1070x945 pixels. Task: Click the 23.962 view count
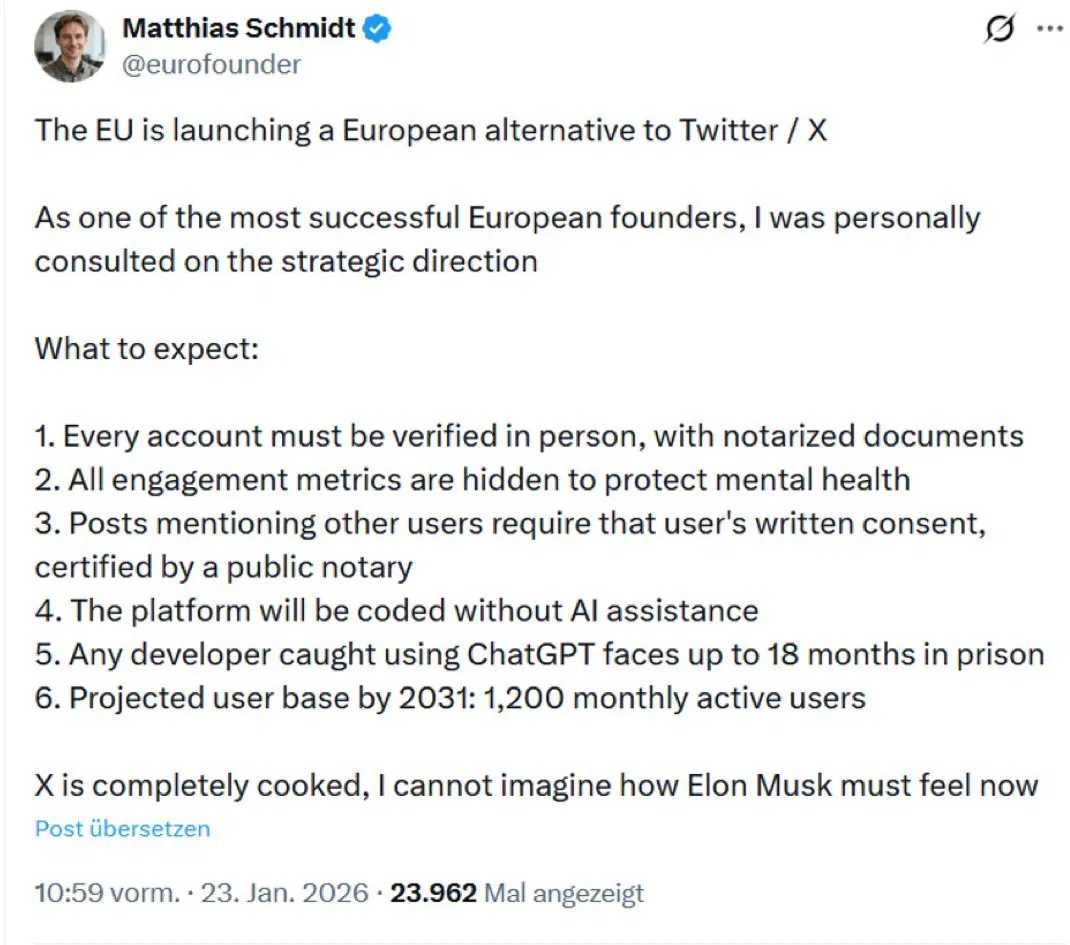[433, 892]
